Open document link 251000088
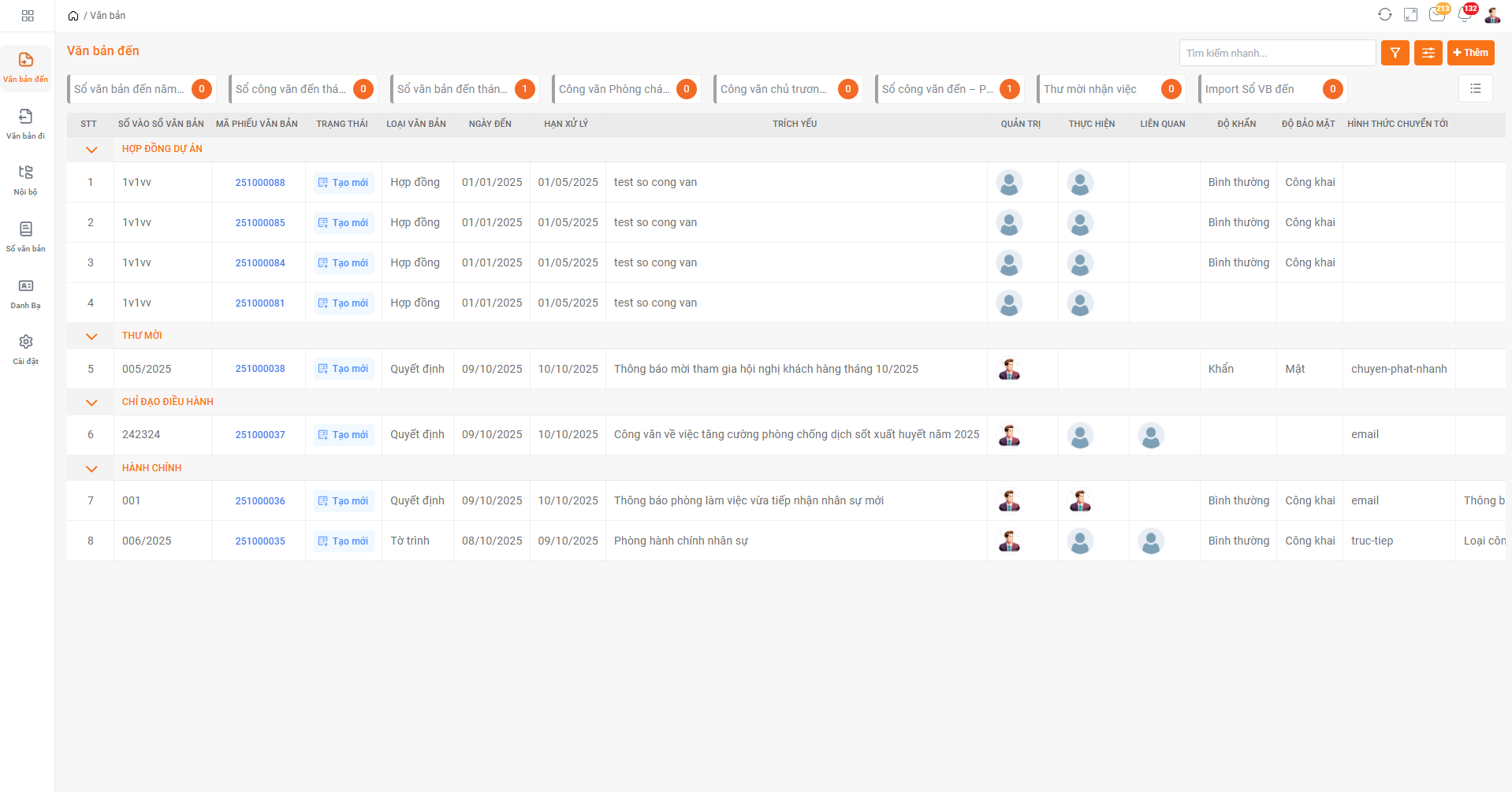This screenshot has height=792, width=1512. tap(260, 183)
